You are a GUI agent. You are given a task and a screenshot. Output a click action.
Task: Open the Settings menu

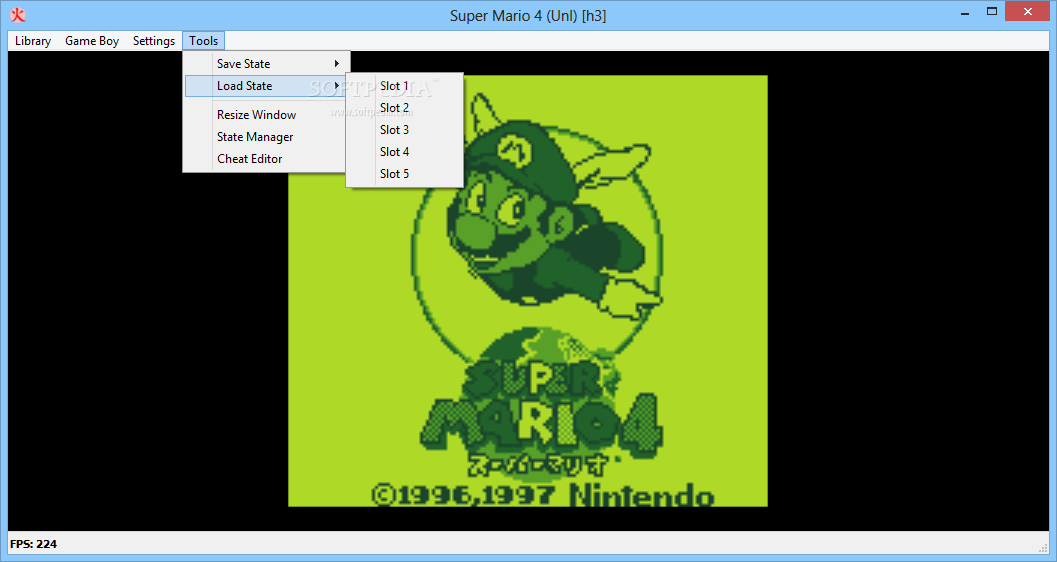pyautogui.click(x=154, y=41)
